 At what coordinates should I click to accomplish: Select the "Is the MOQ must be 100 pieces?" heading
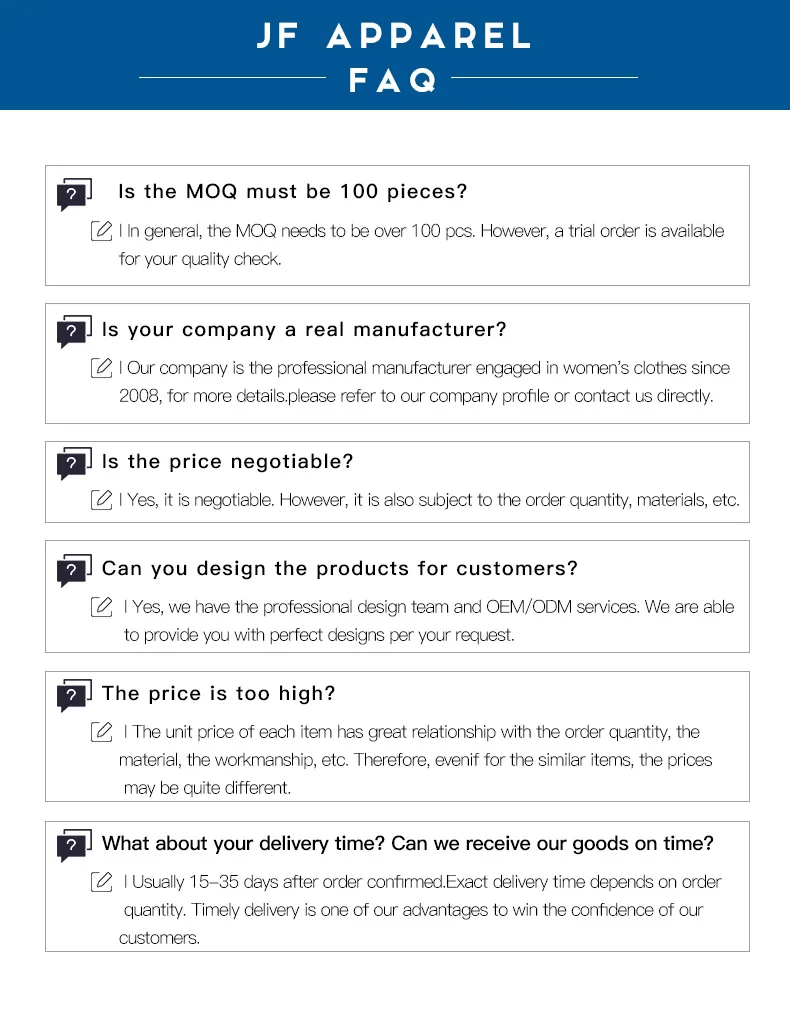click(x=292, y=191)
